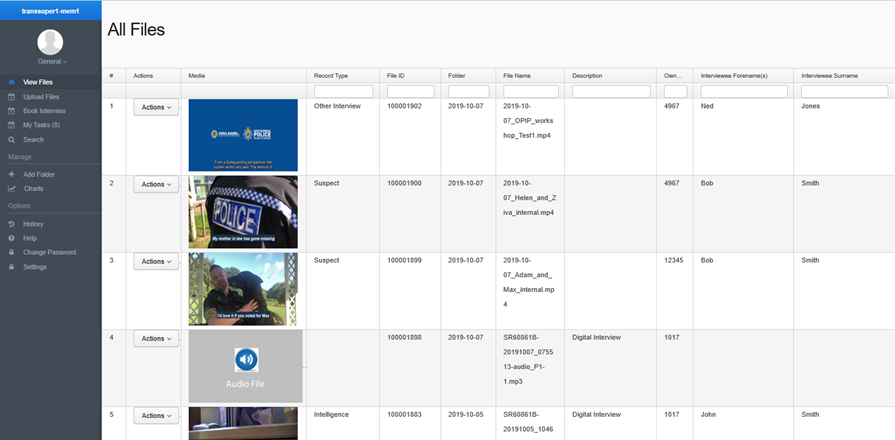Click the speaker icon on Audio File
895x440 pixels.
point(247,360)
